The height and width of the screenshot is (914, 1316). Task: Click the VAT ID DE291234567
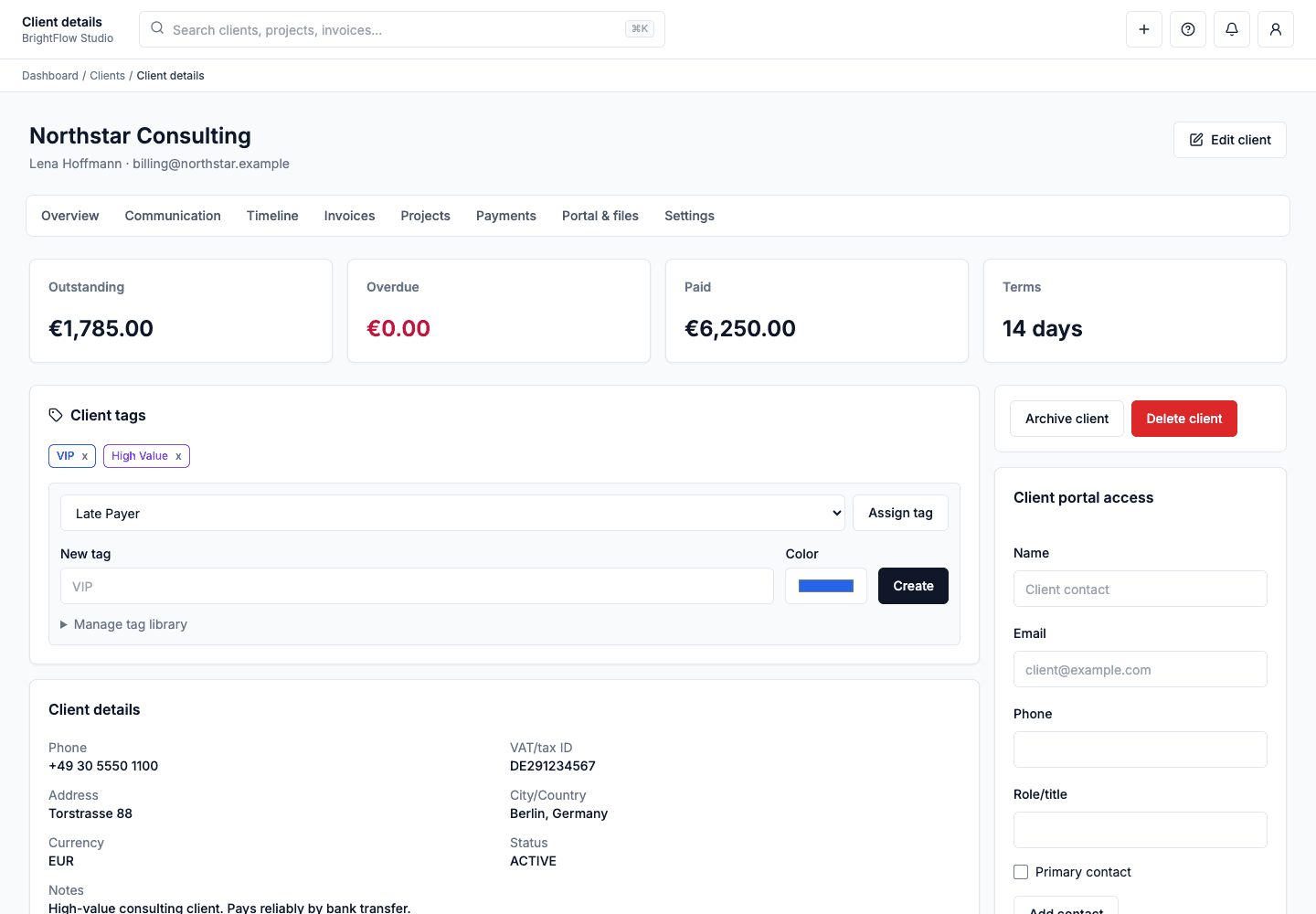tap(553, 766)
